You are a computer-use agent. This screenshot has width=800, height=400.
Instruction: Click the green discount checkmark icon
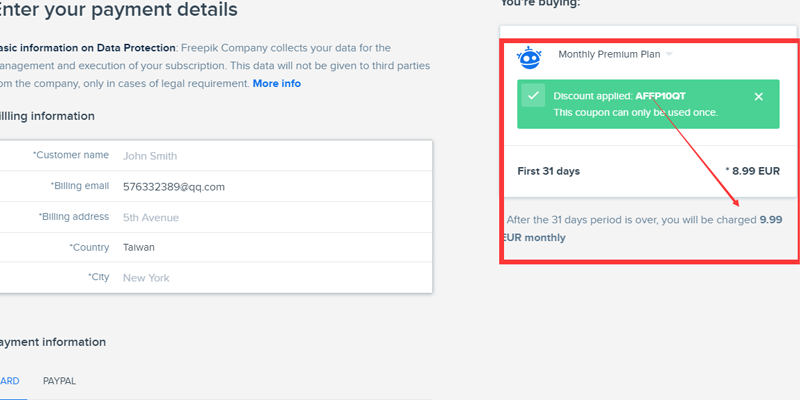tap(534, 96)
